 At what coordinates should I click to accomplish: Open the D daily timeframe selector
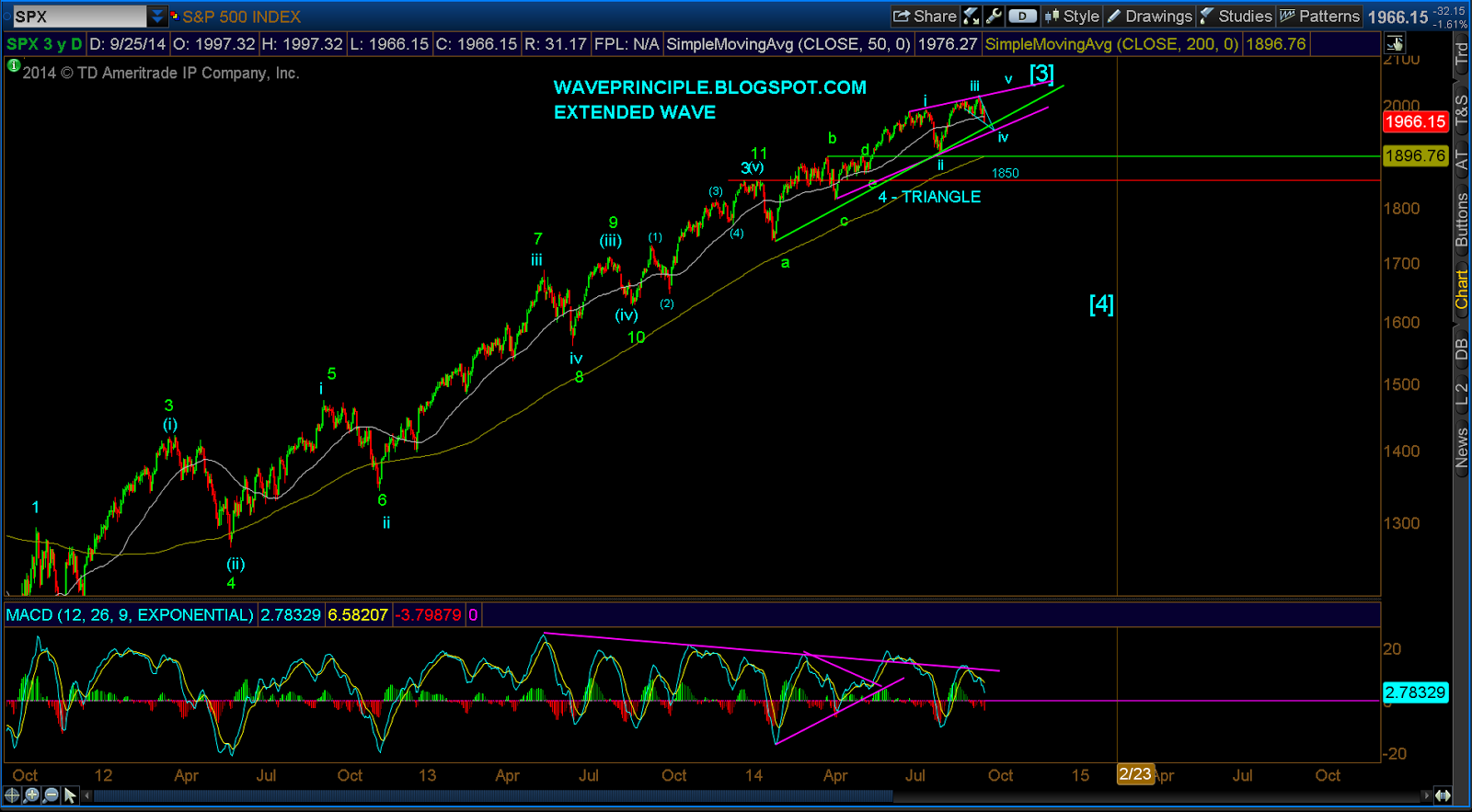[1022, 16]
